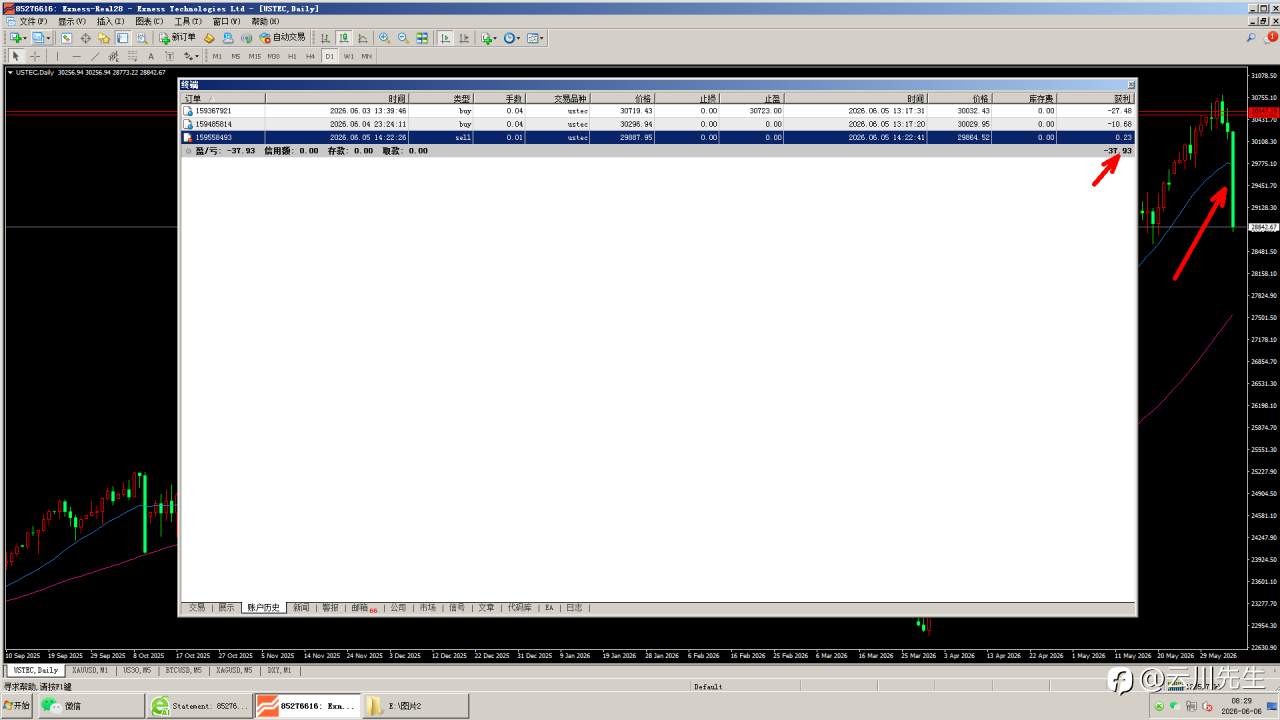
Task: Click the 新订单 new order button
Action: click(177, 38)
